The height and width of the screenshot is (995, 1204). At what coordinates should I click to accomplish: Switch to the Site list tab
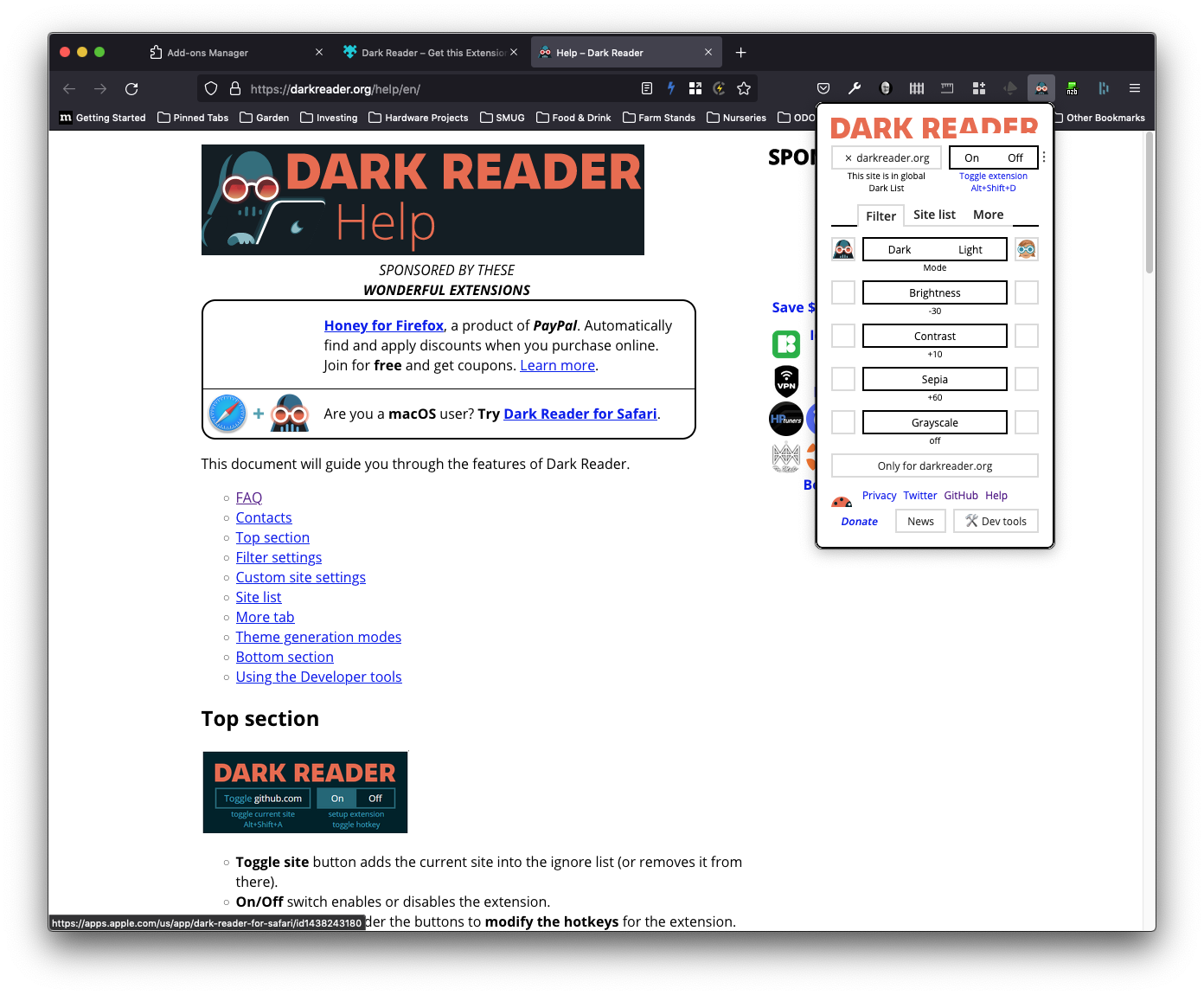point(934,214)
